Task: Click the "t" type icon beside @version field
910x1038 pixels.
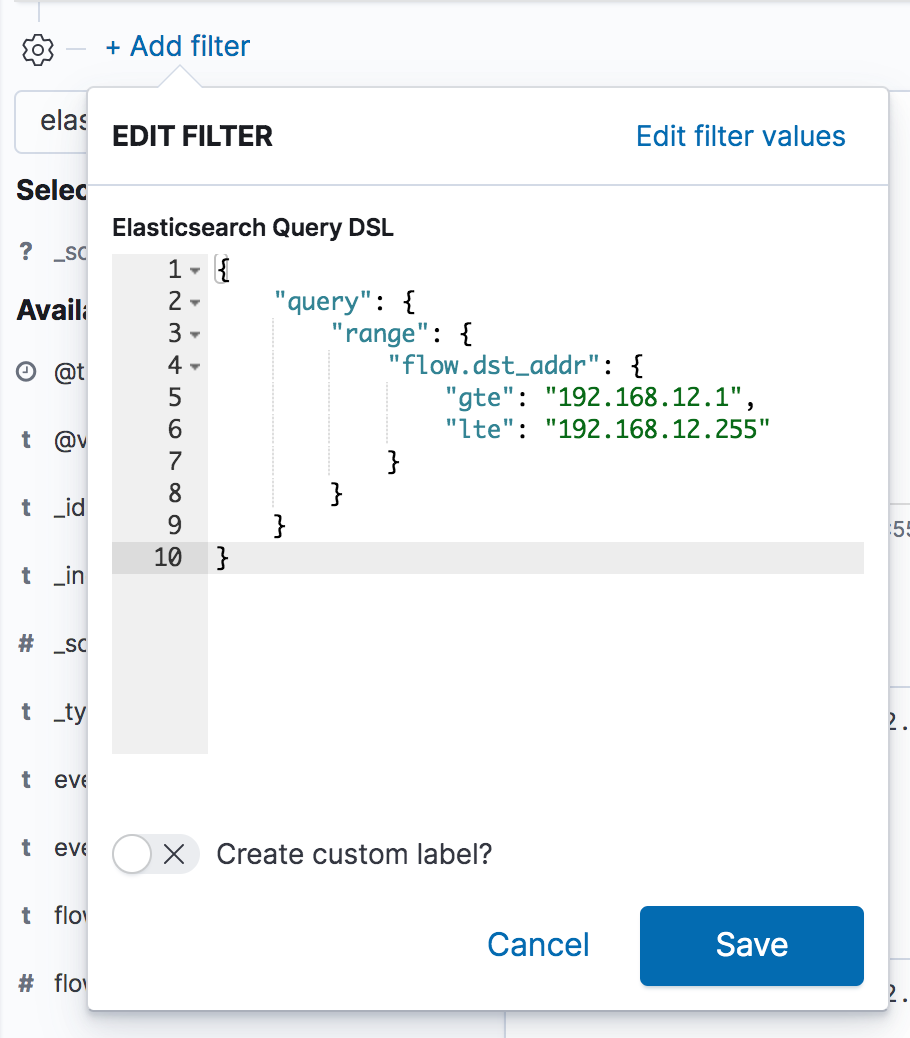Action: (25, 440)
